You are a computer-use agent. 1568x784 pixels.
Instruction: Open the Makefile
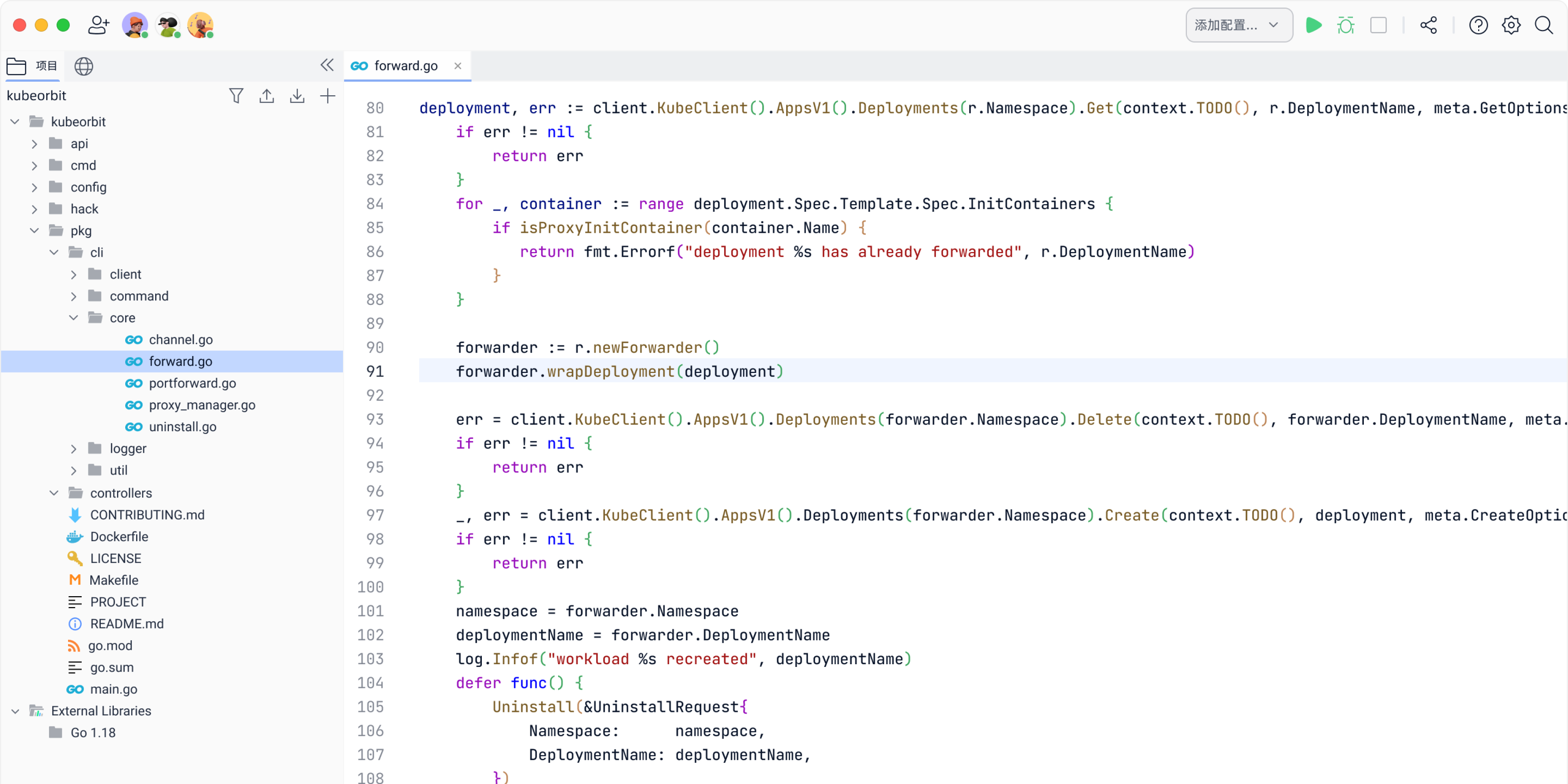coord(113,580)
